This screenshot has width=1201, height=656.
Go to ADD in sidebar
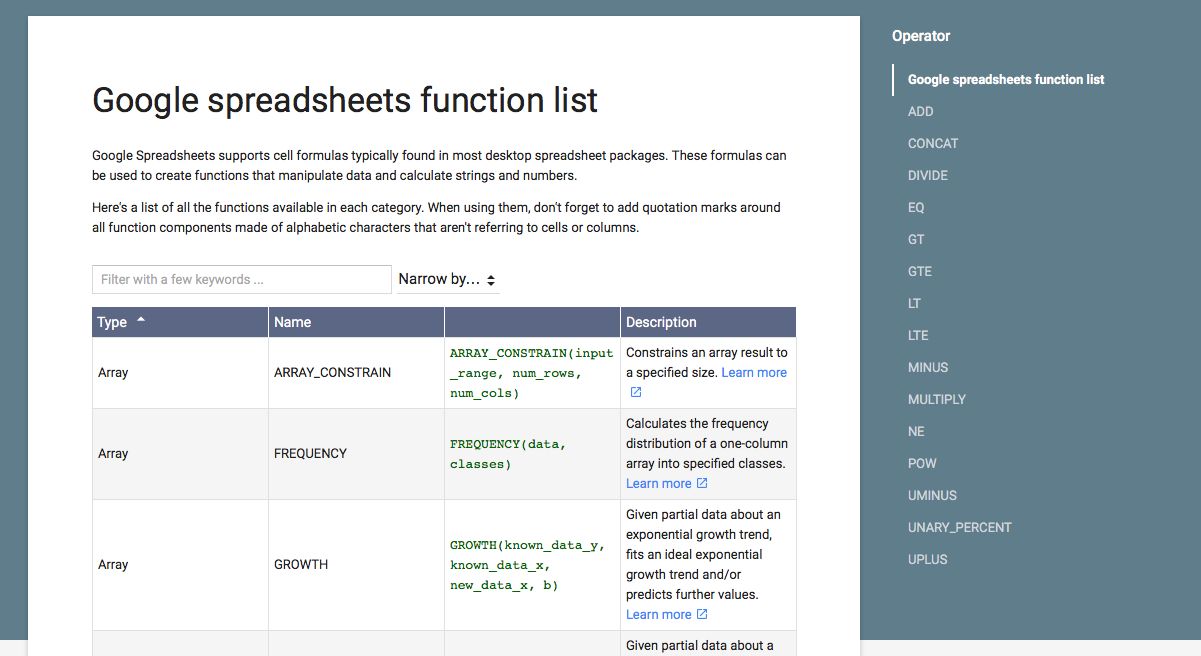tap(920, 112)
